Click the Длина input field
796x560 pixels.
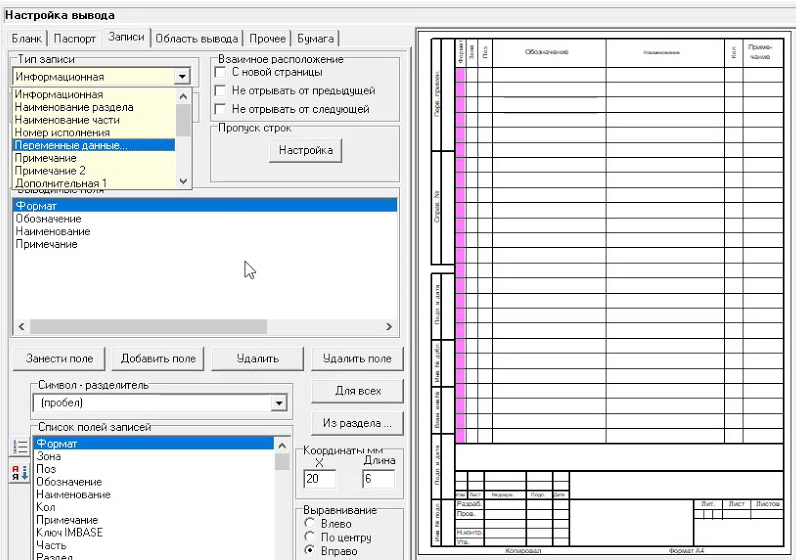click(378, 479)
